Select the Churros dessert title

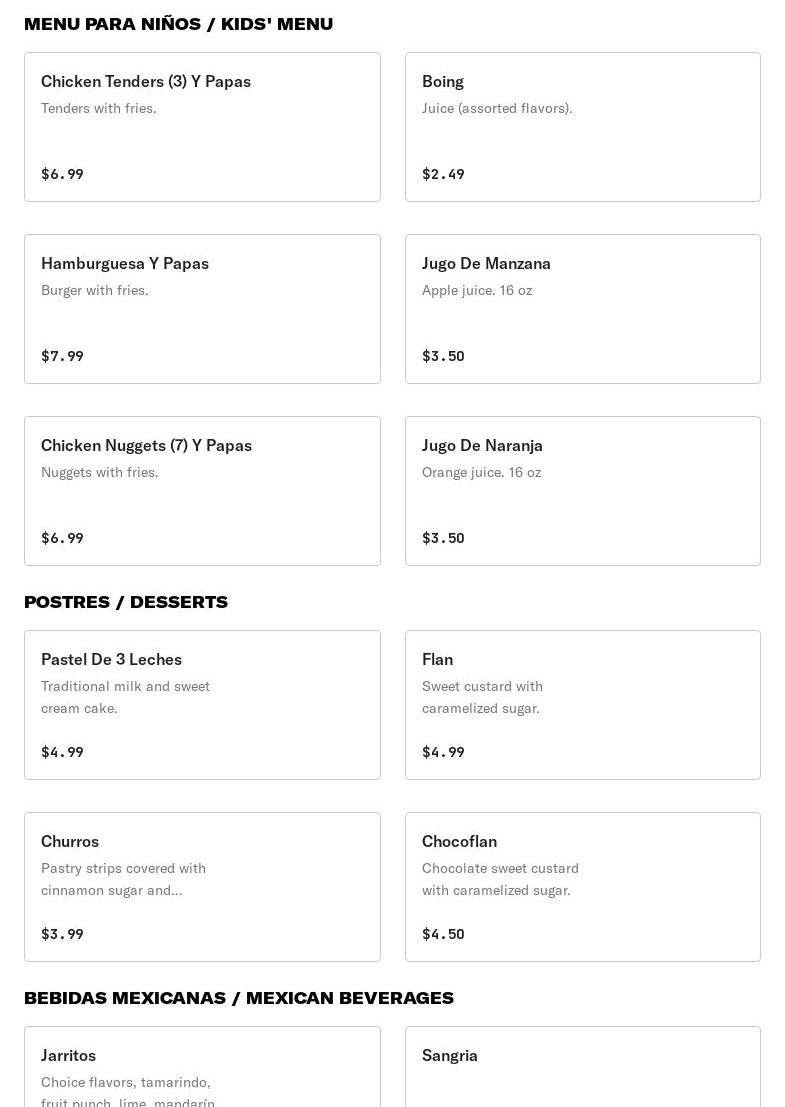point(70,842)
